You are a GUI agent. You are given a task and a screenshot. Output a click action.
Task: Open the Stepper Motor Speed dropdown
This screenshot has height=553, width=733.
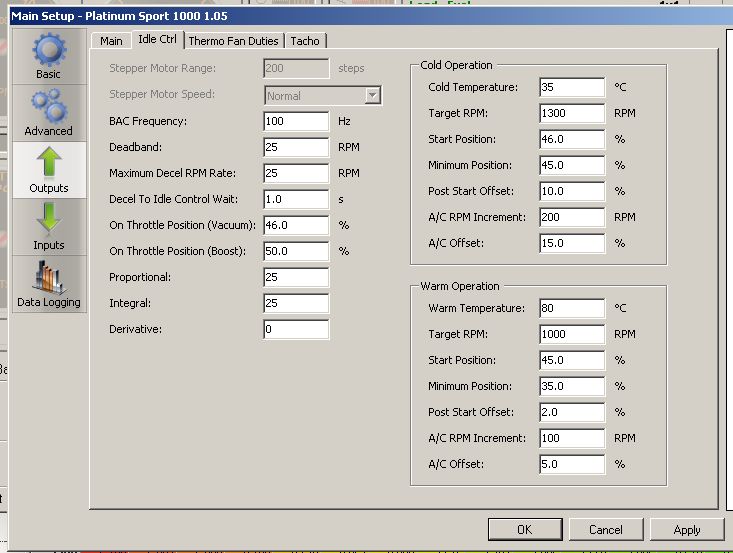click(323, 95)
